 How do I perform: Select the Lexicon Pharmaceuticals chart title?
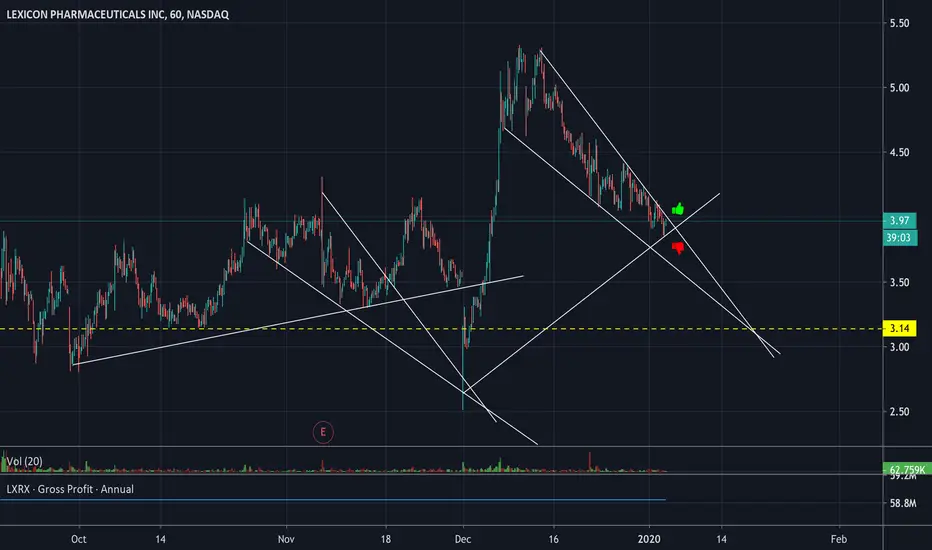point(118,14)
